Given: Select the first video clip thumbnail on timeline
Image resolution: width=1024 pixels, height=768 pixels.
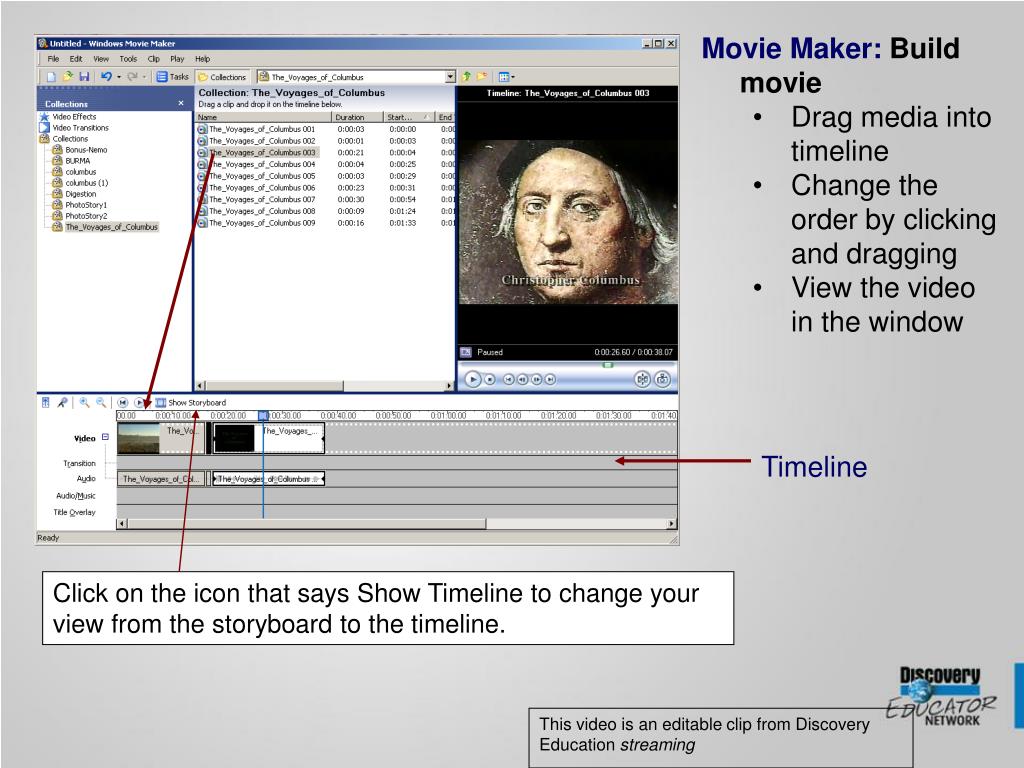Looking at the screenshot, I should [138, 438].
